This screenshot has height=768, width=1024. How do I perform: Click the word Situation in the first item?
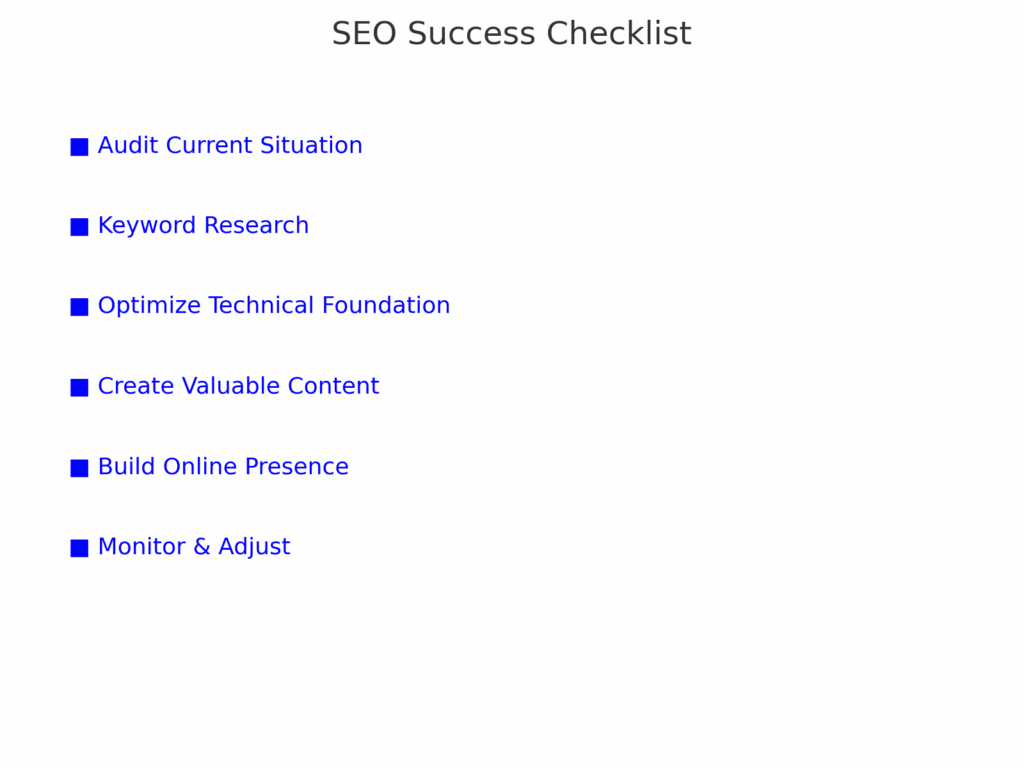click(x=311, y=146)
